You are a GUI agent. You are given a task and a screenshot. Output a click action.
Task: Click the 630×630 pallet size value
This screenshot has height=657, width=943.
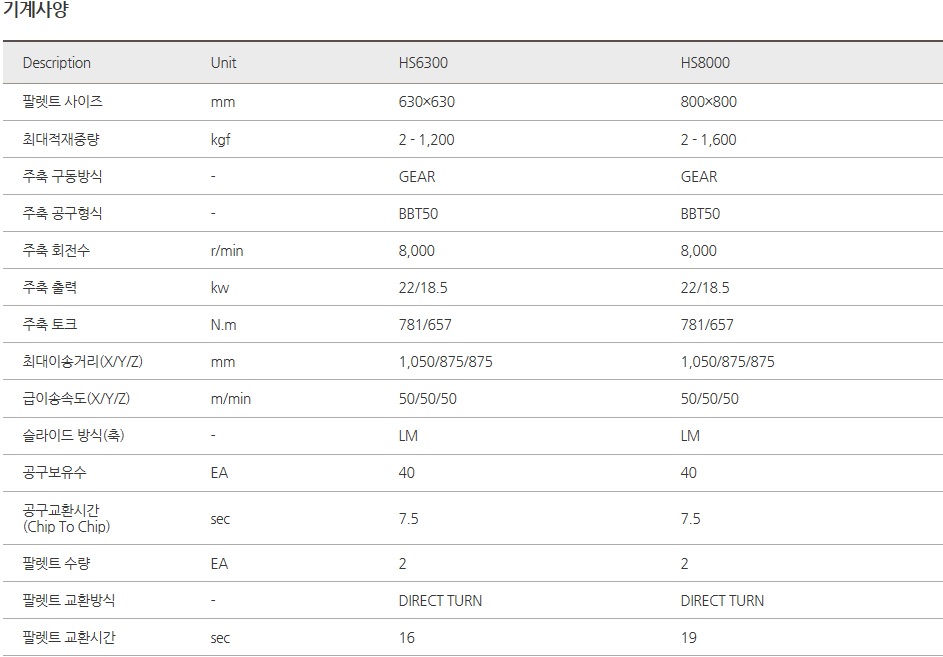[427, 102]
